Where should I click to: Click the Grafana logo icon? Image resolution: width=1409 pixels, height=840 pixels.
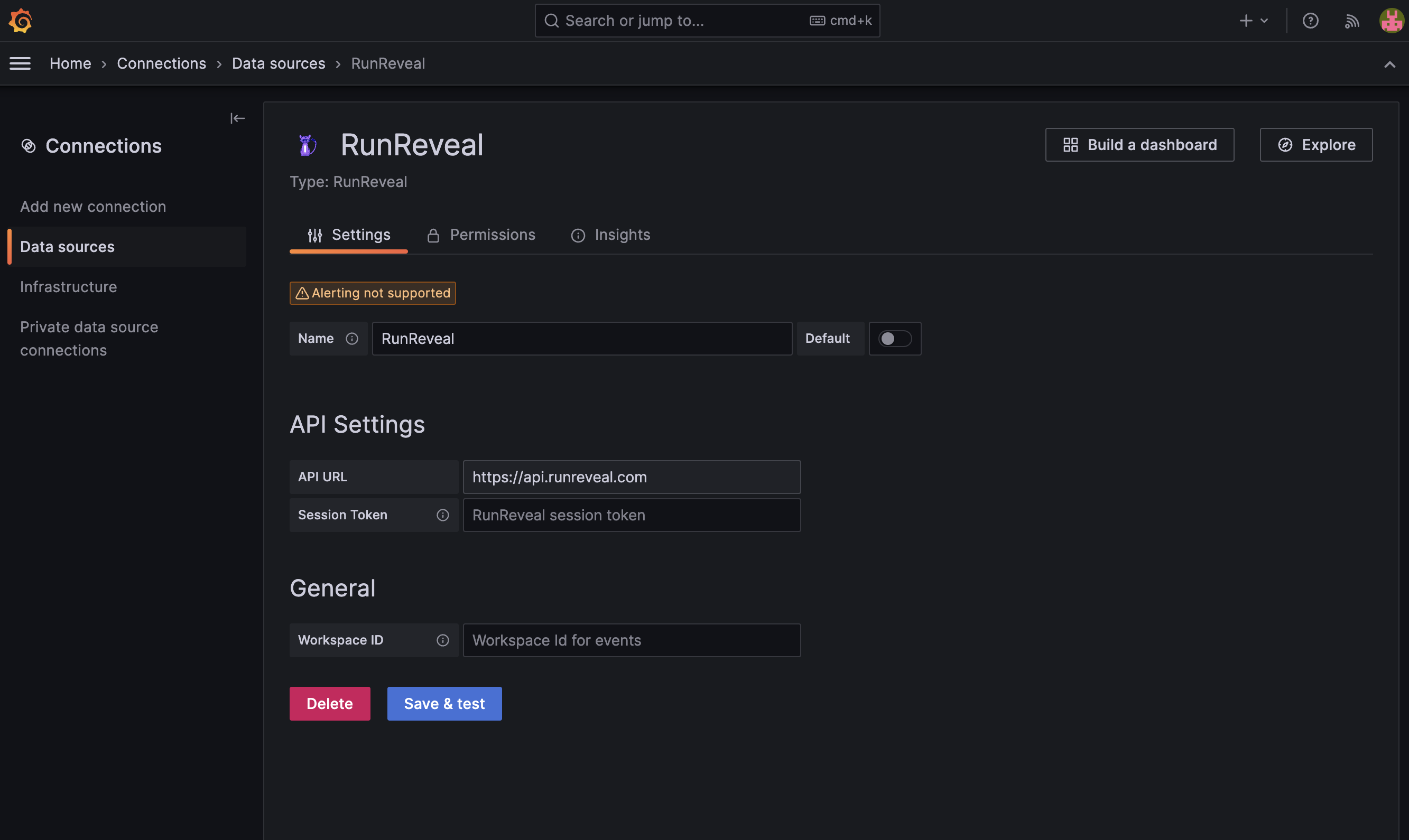click(x=21, y=21)
